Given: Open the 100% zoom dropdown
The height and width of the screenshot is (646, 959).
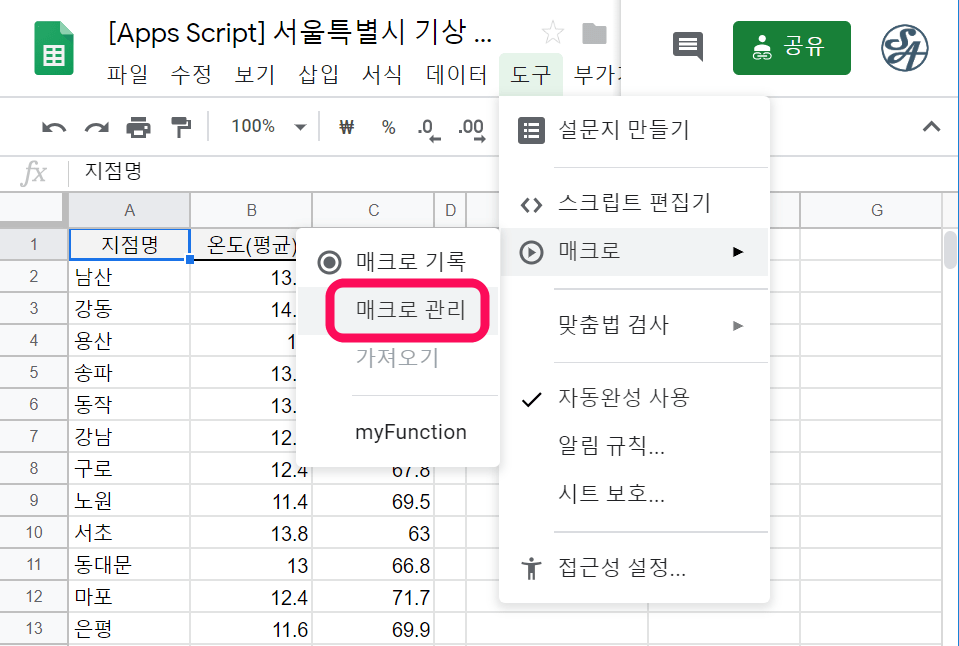Looking at the screenshot, I should pyautogui.click(x=268, y=127).
